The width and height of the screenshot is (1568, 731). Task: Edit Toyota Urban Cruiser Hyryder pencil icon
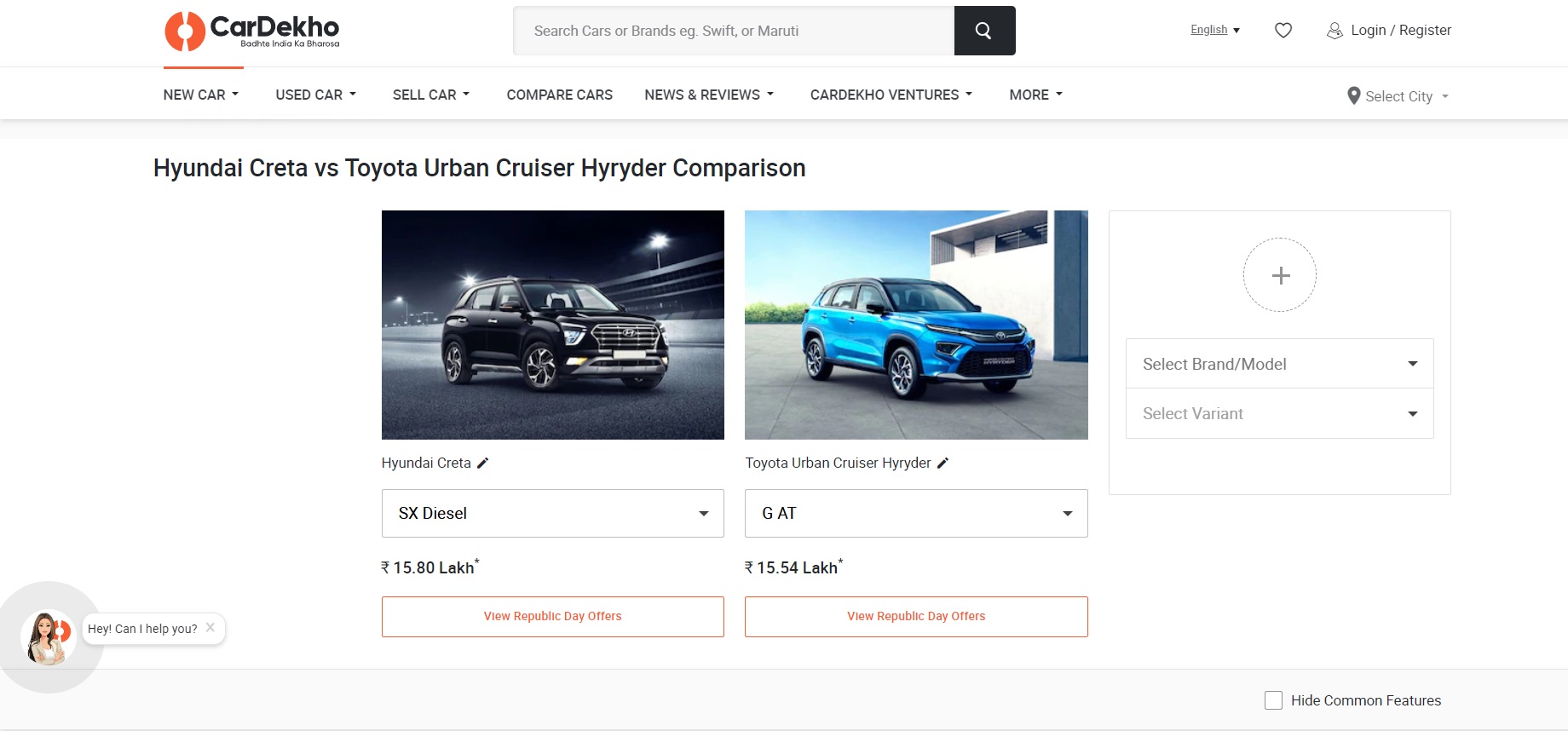point(943,463)
